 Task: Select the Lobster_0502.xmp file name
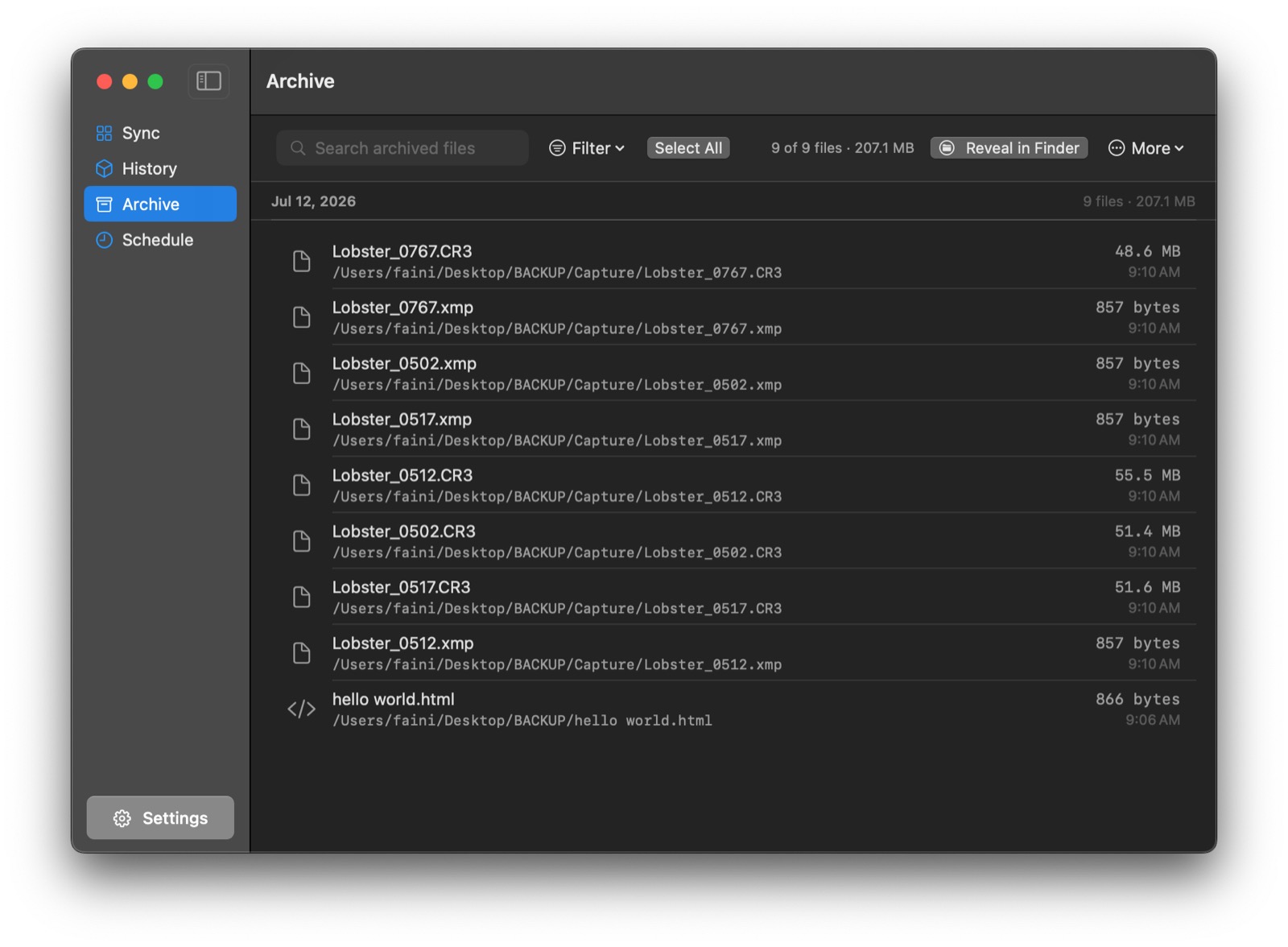tap(404, 363)
